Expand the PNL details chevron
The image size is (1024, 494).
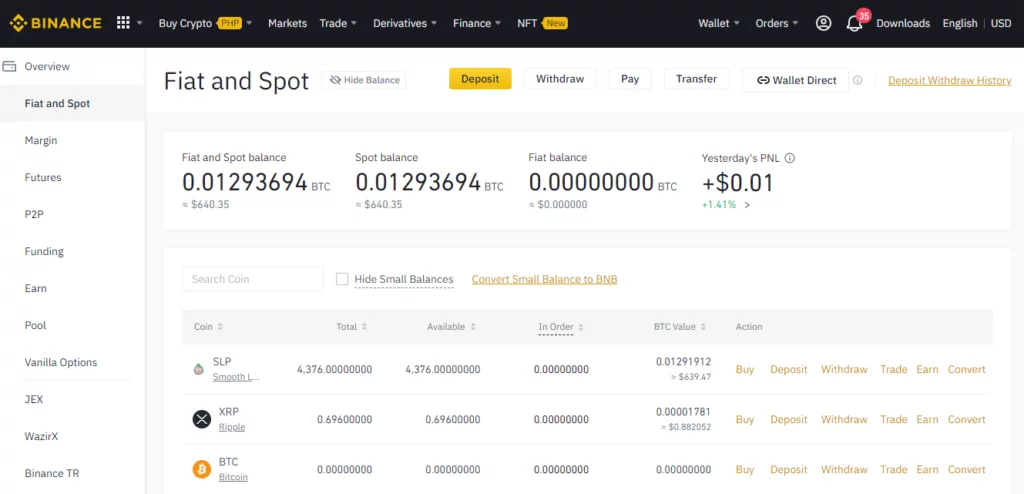tap(747, 205)
